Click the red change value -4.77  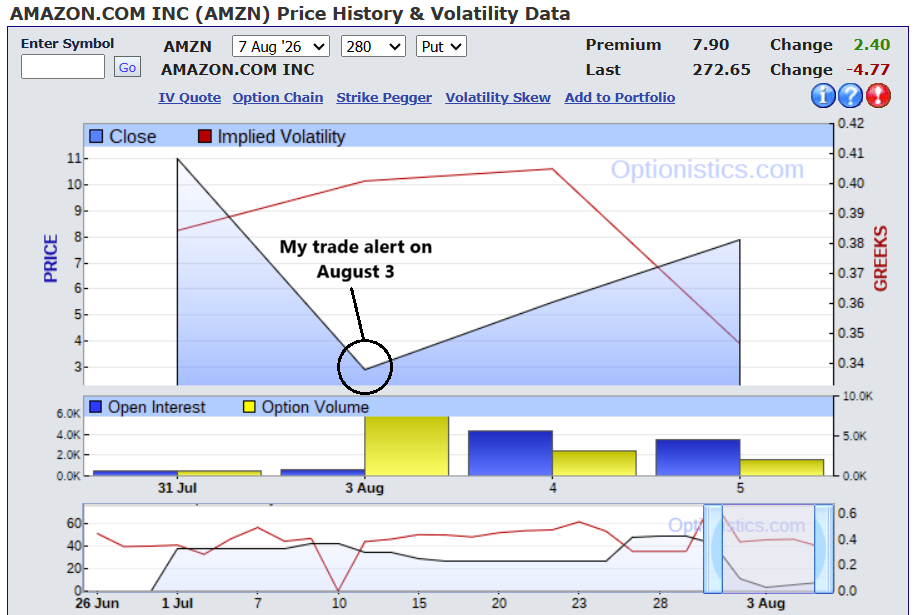click(868, 70)
